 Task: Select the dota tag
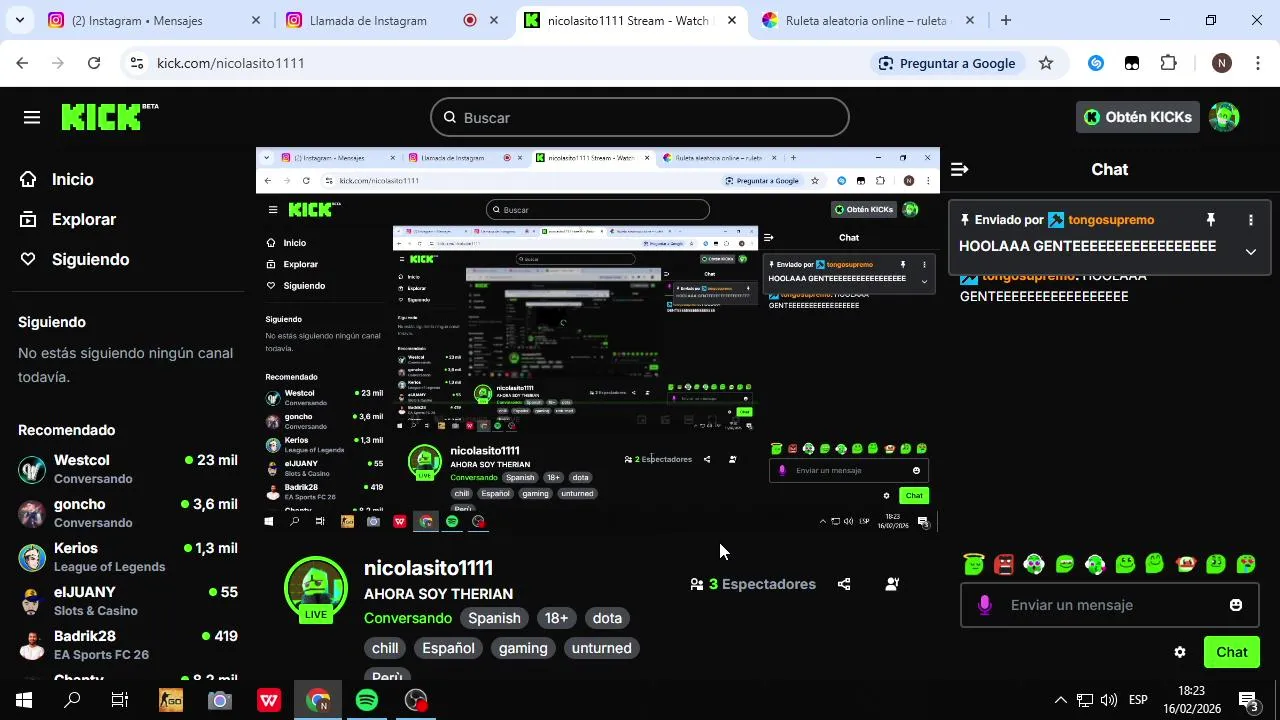(607, 618)
